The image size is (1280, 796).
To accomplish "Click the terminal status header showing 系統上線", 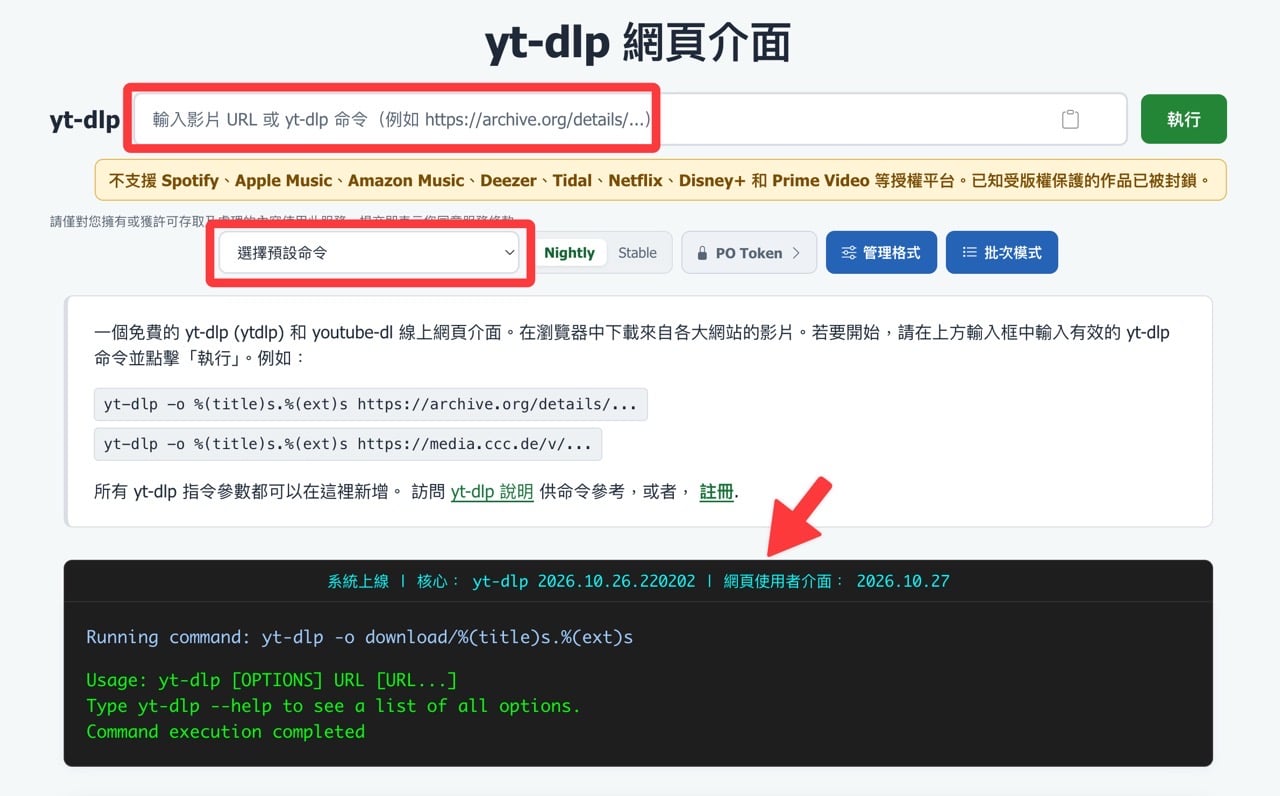I will point(638,581).
